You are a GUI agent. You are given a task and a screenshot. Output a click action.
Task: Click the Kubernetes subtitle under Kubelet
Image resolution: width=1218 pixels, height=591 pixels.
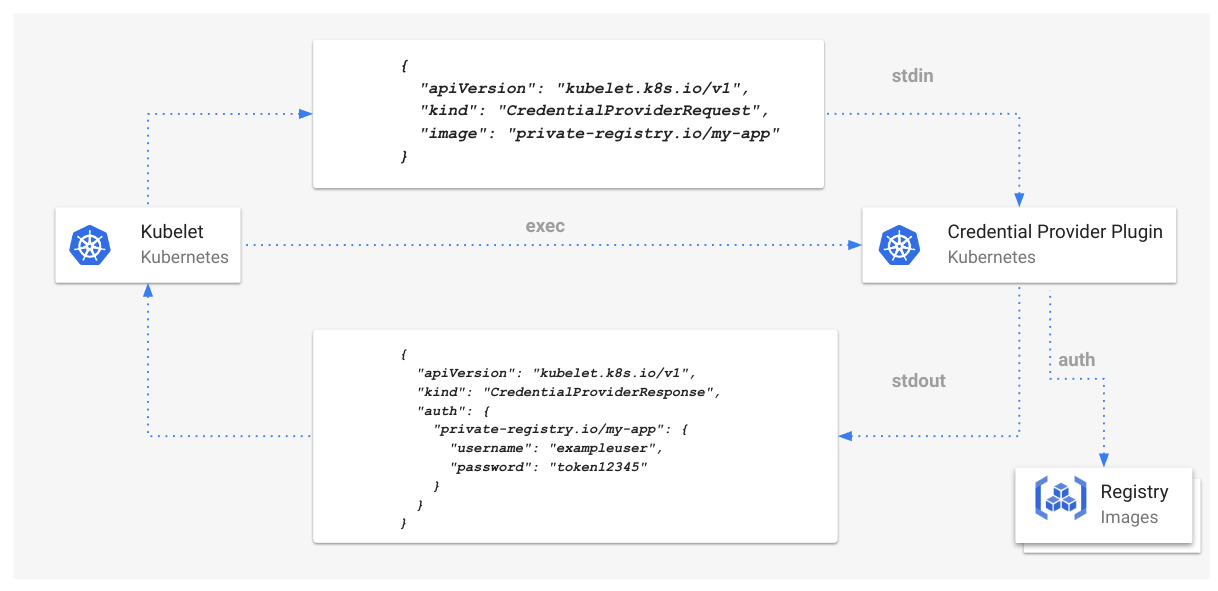click(184, 257)
